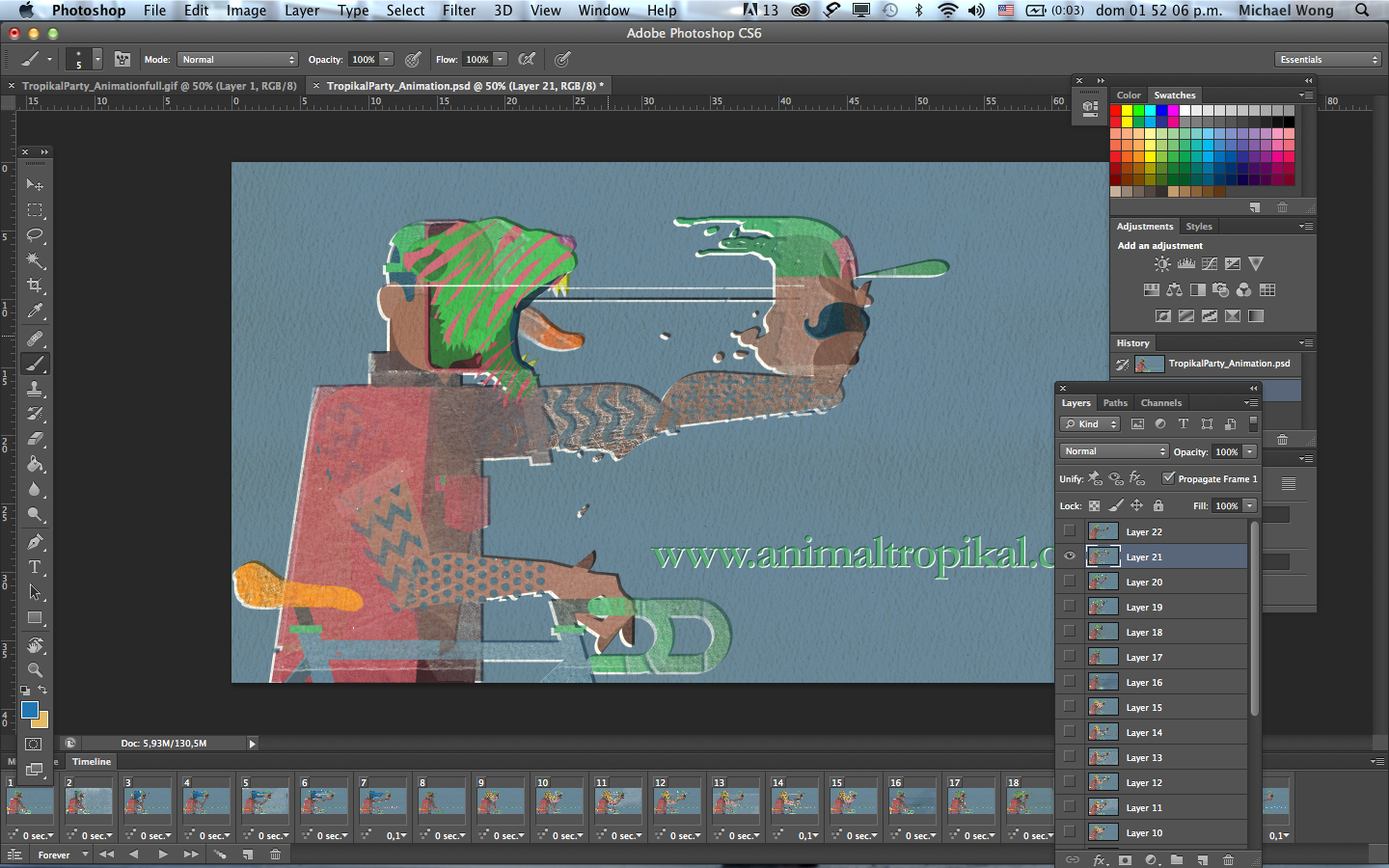Viewport: 1389px width, 868px height.
Task: Select the Hand tool
Action: tap(35, 645)
